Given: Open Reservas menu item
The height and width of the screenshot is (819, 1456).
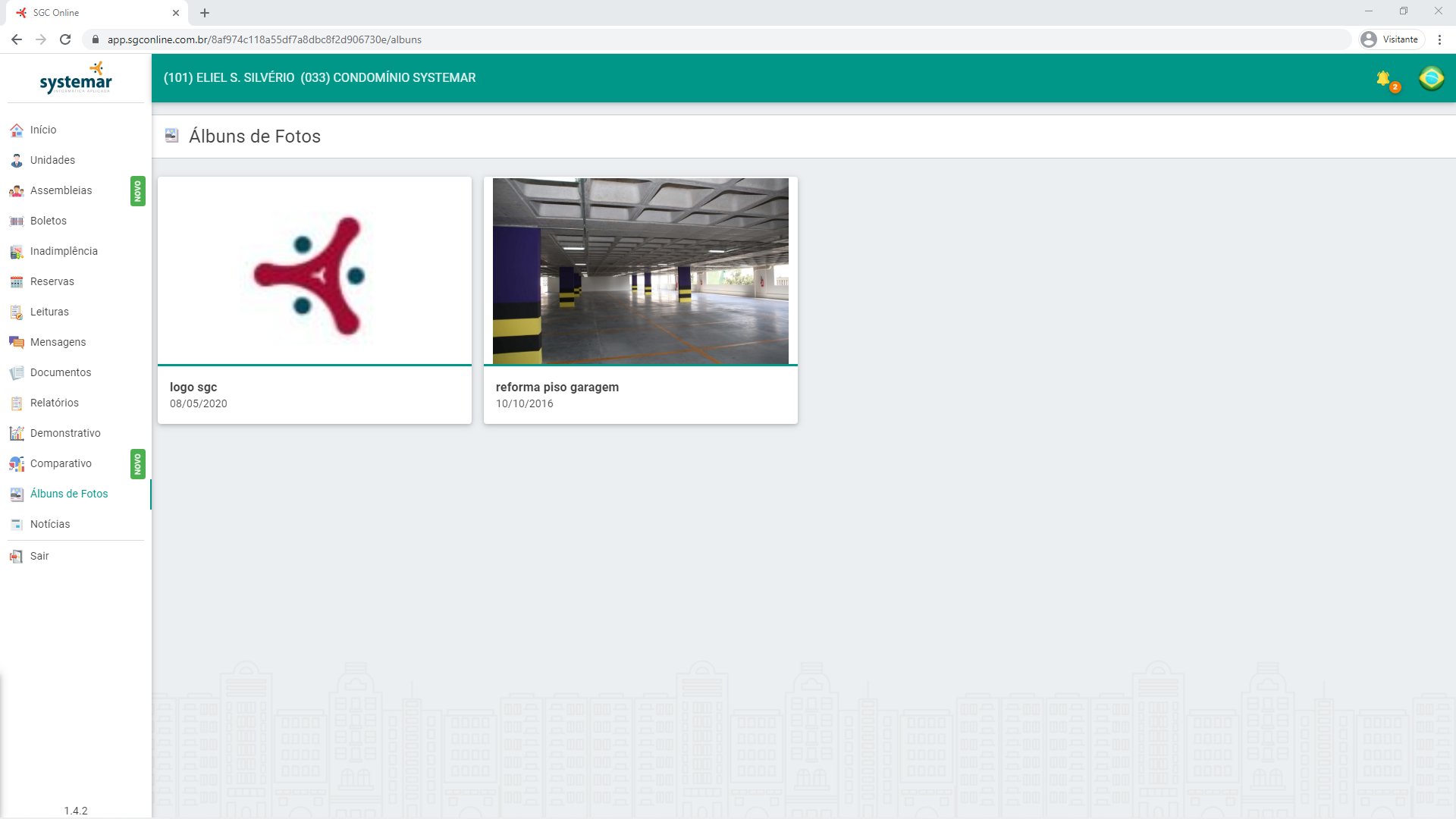Looking at the screenshot, I should pos(52,281).
